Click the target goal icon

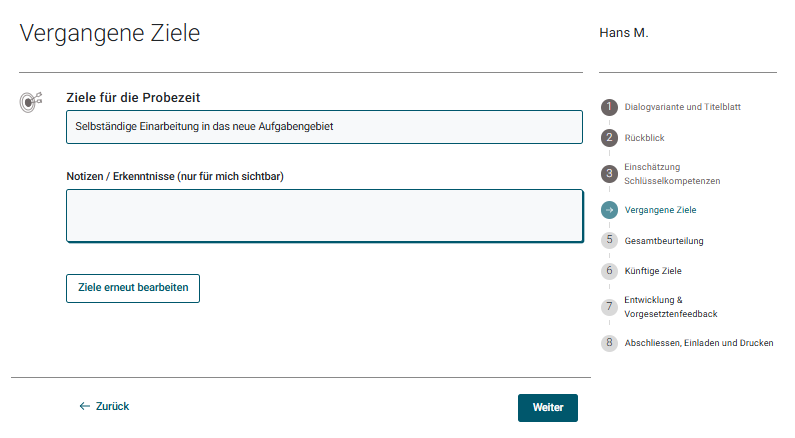click(31, 100)
